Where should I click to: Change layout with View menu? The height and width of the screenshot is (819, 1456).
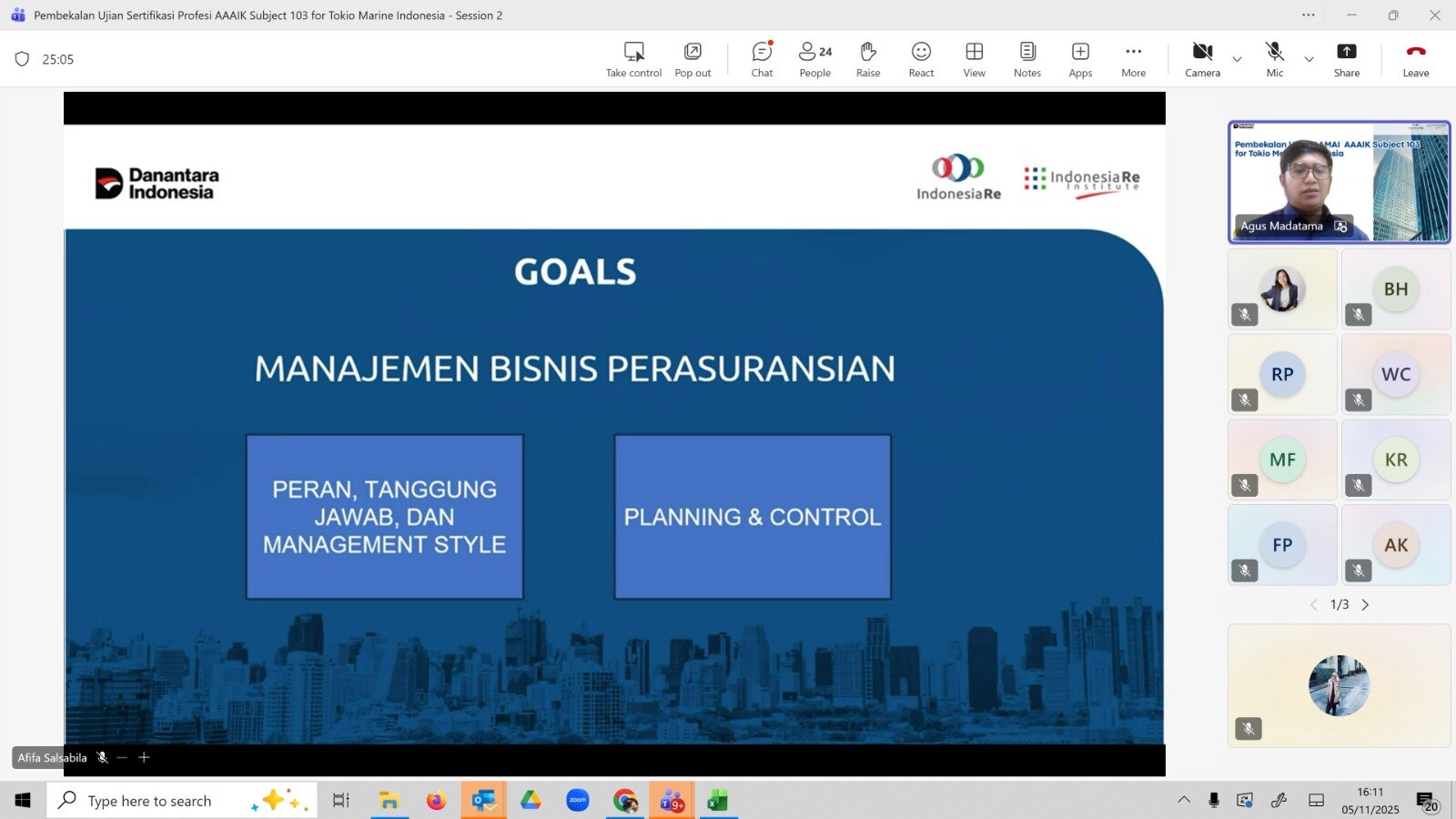pos(974,59)
